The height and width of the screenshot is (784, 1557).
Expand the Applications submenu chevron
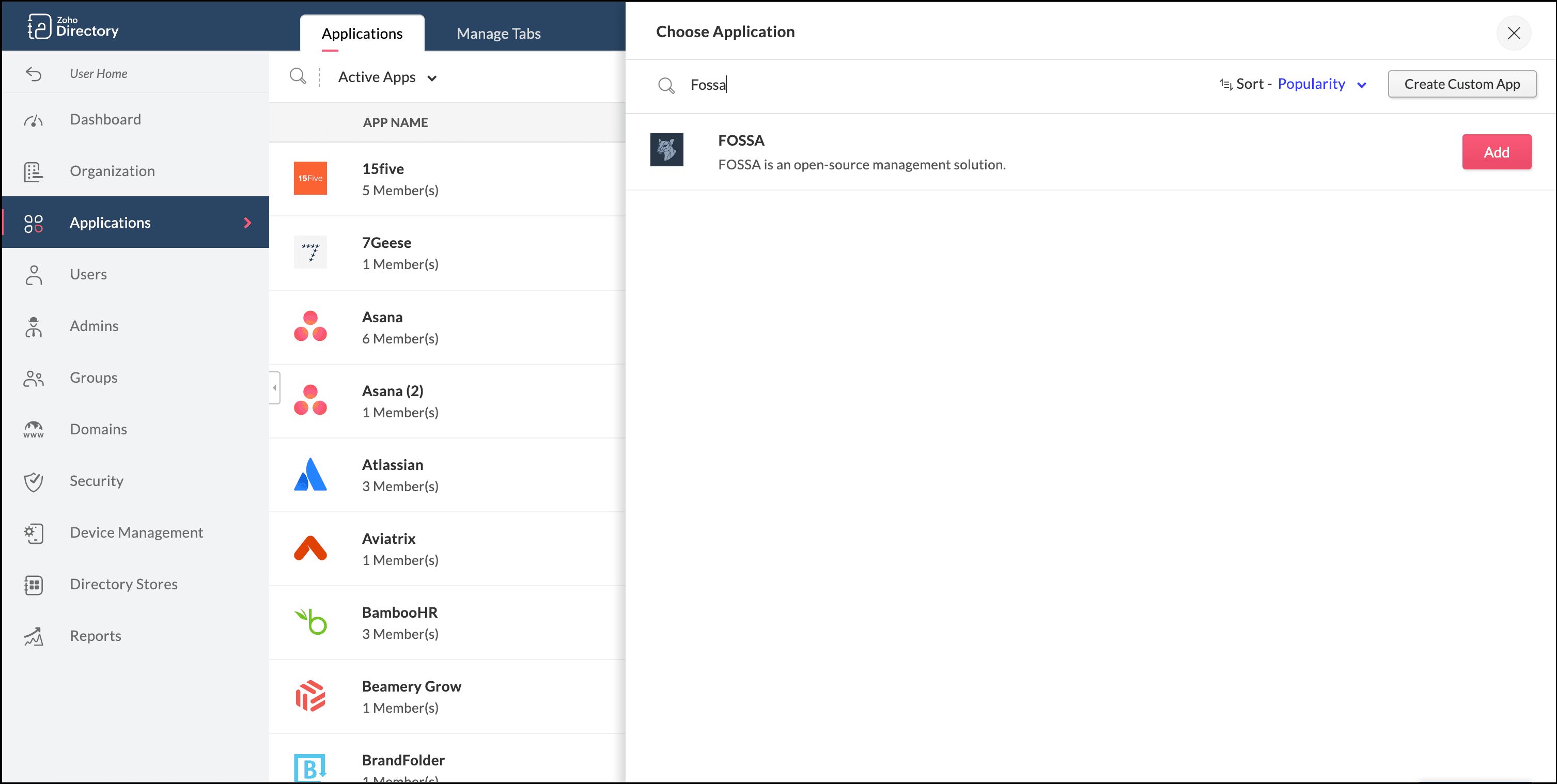tap(247, 223)
